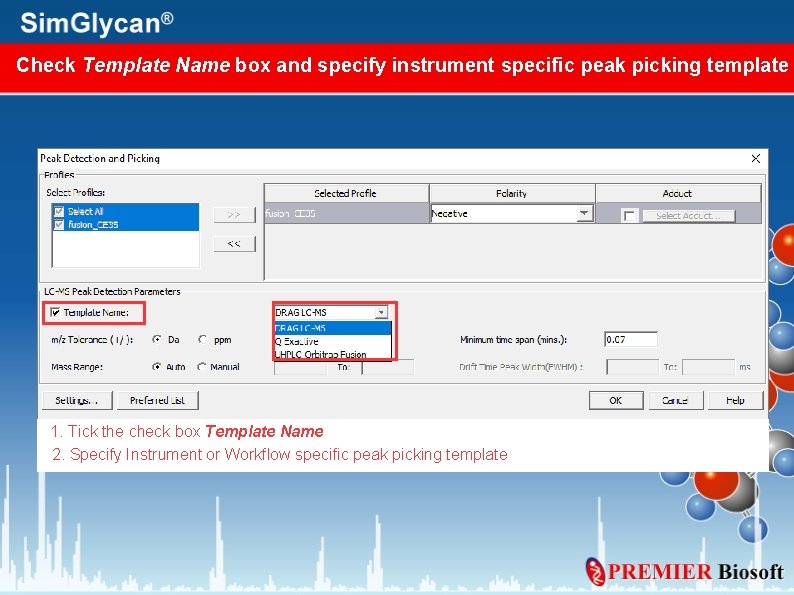This screenshot has width=794, height=595.
Task: Pick DRAG LC-MS from template list
Action: pos(333,328)
